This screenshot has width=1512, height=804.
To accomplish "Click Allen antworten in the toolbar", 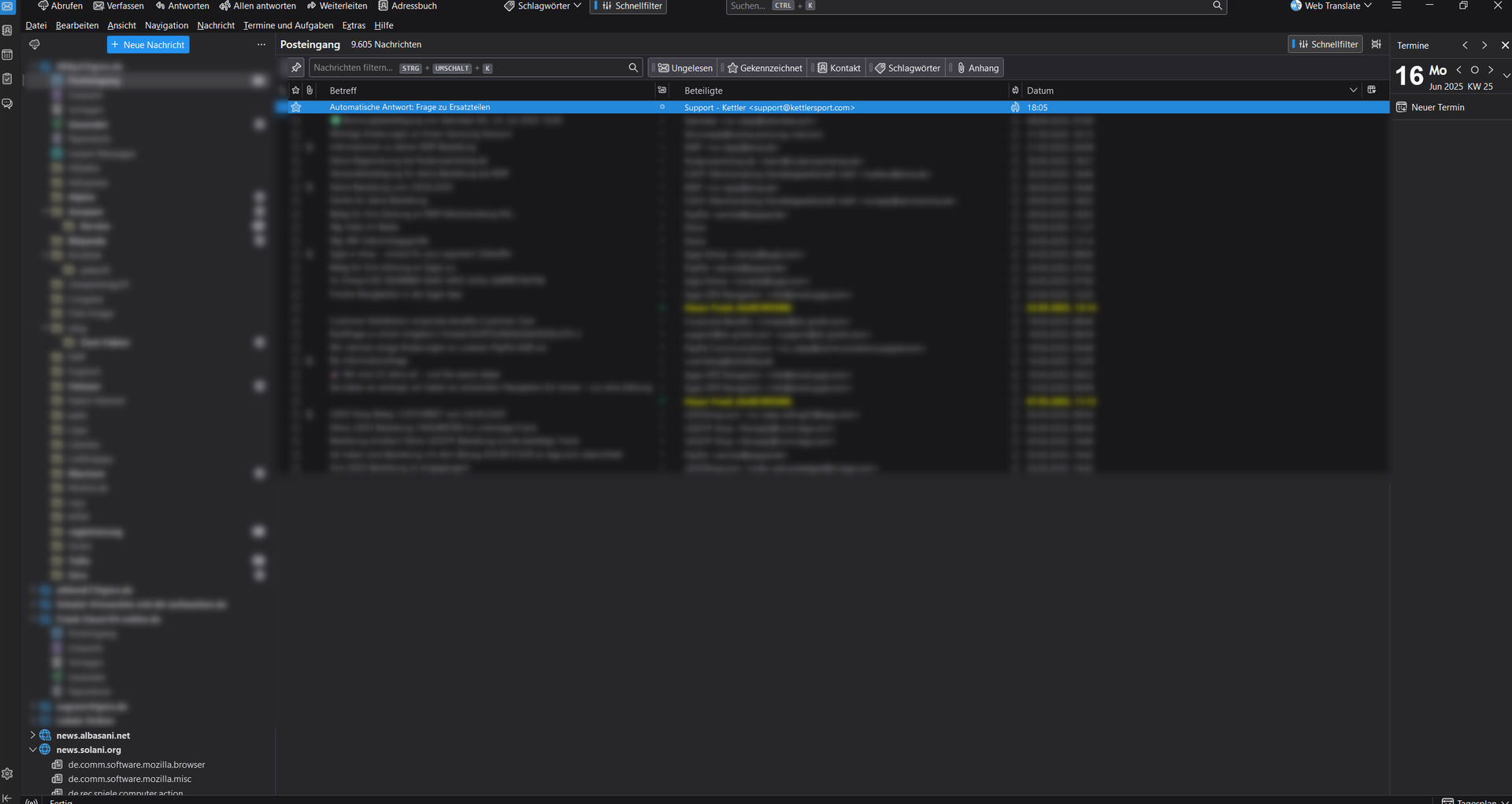I will click(258, 6).
